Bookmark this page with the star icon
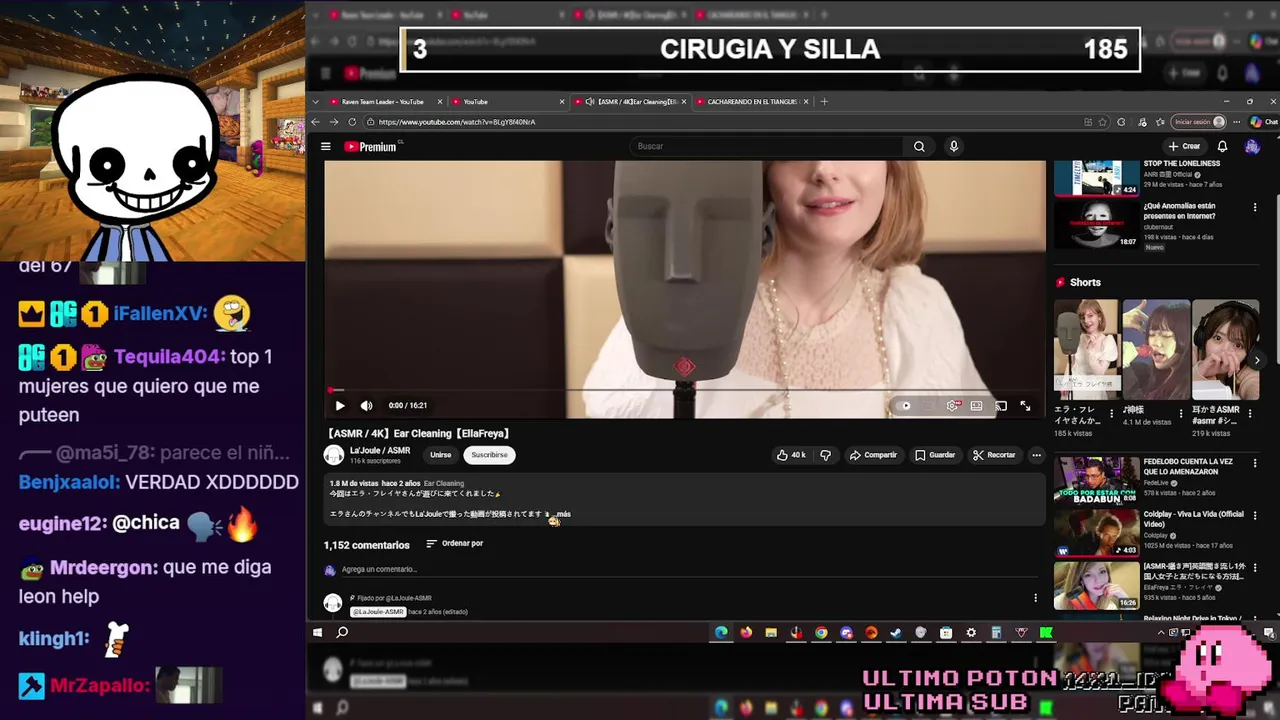1280x720 pixels. [x=1103, y=122]
